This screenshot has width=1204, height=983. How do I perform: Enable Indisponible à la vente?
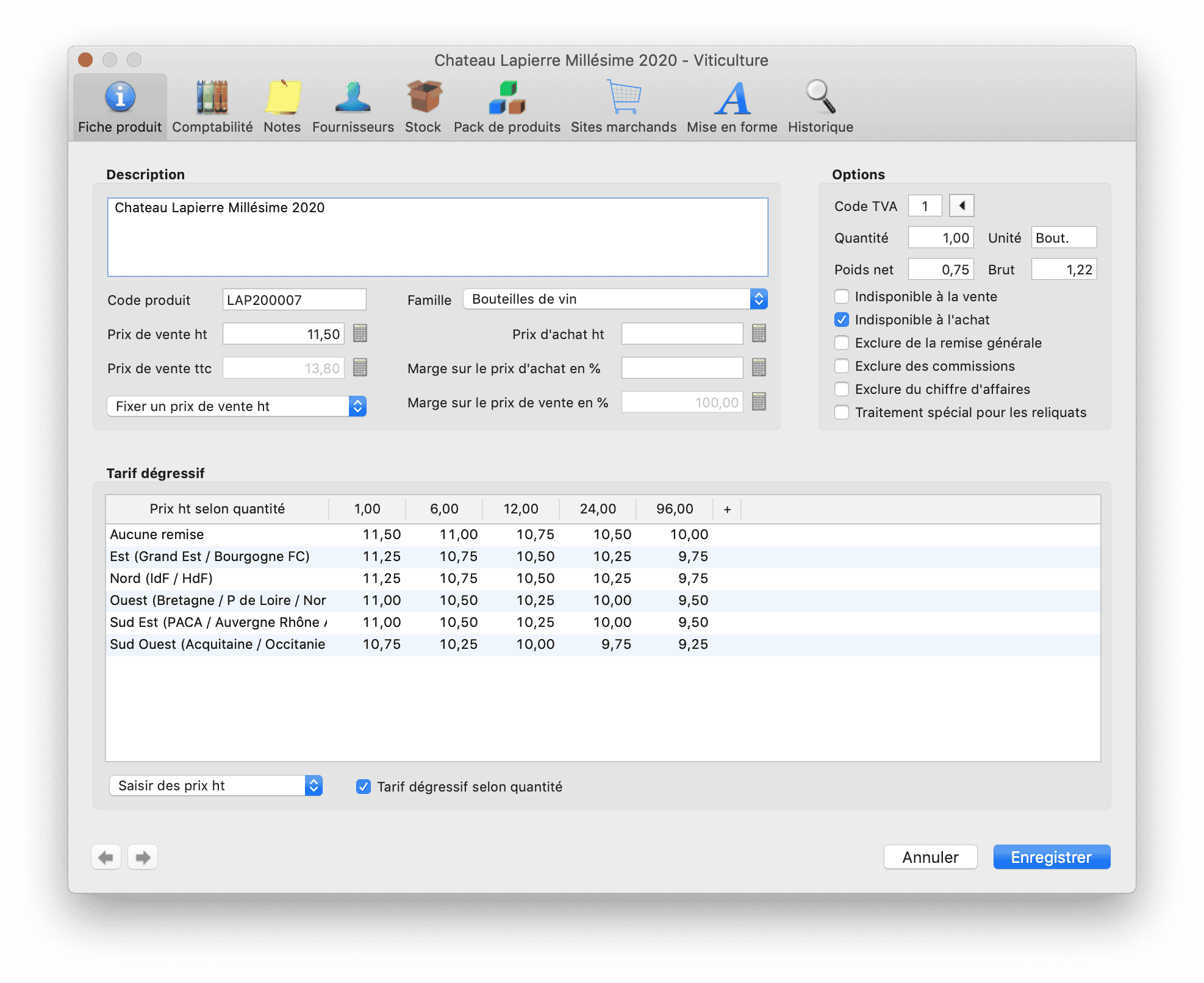click(x=842, y=296)
